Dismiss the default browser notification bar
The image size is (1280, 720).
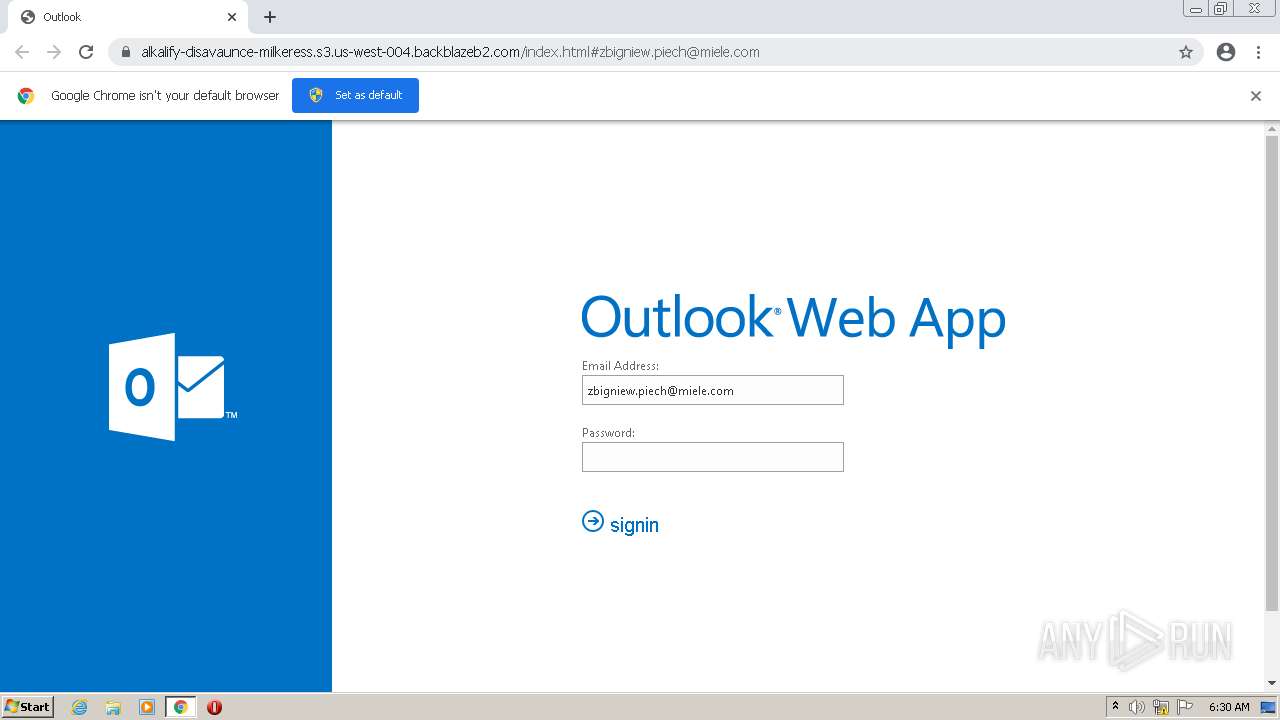(1256, 96)
